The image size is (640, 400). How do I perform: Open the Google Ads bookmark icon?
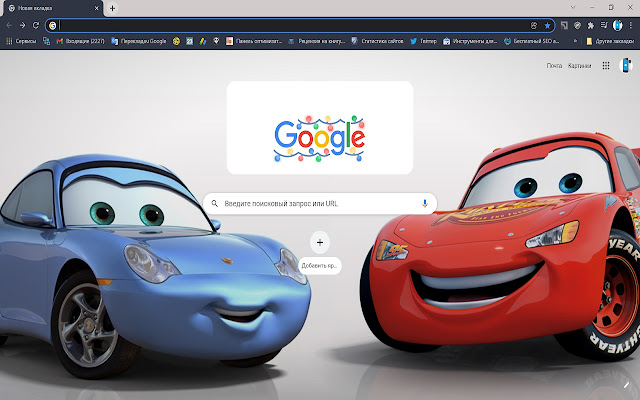203,41
